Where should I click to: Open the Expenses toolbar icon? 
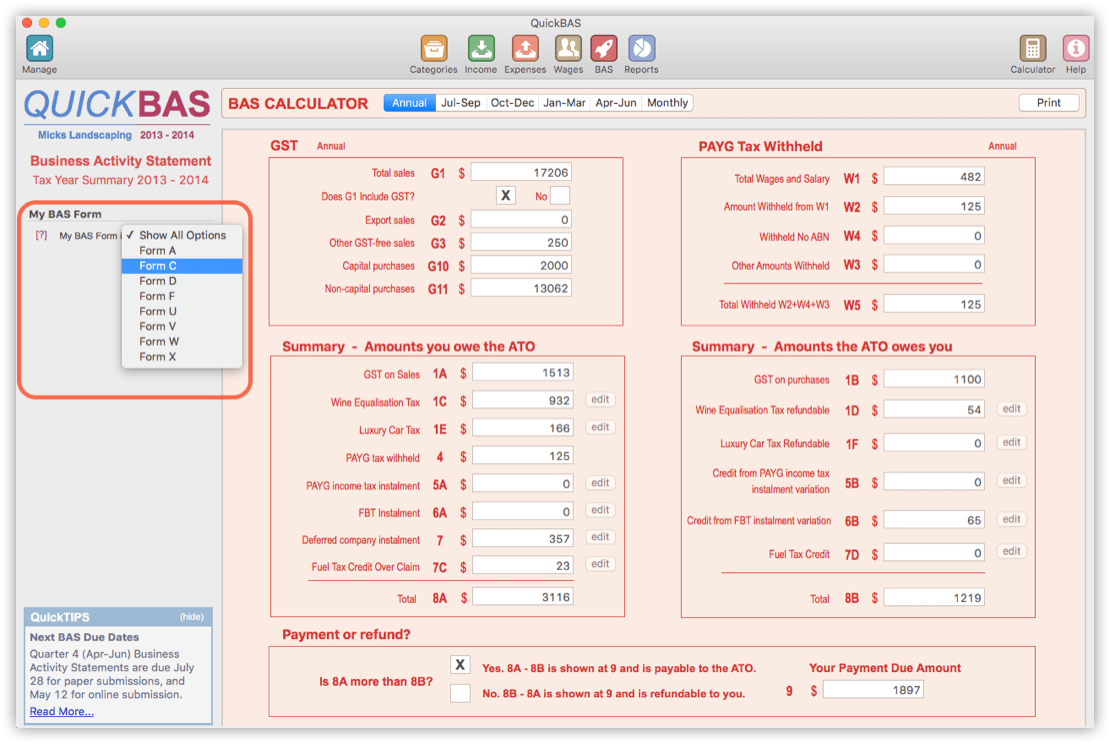(x=525, y=49)
